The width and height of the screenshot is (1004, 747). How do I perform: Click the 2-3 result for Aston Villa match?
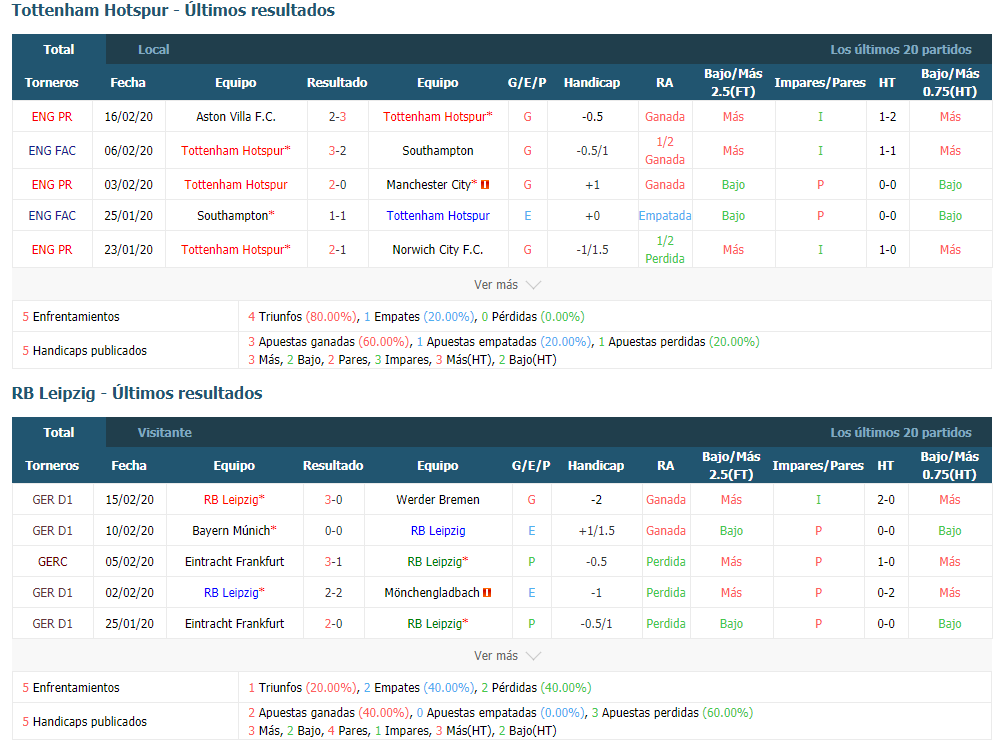337,116
